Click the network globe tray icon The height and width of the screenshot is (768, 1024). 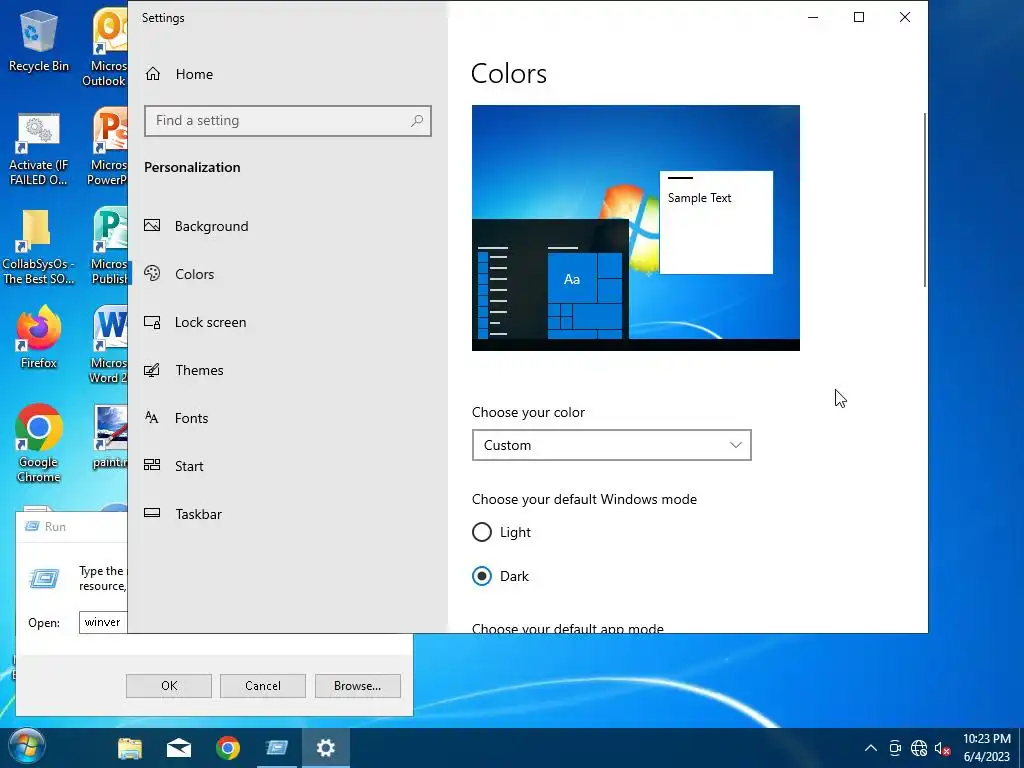coord(919,748)
